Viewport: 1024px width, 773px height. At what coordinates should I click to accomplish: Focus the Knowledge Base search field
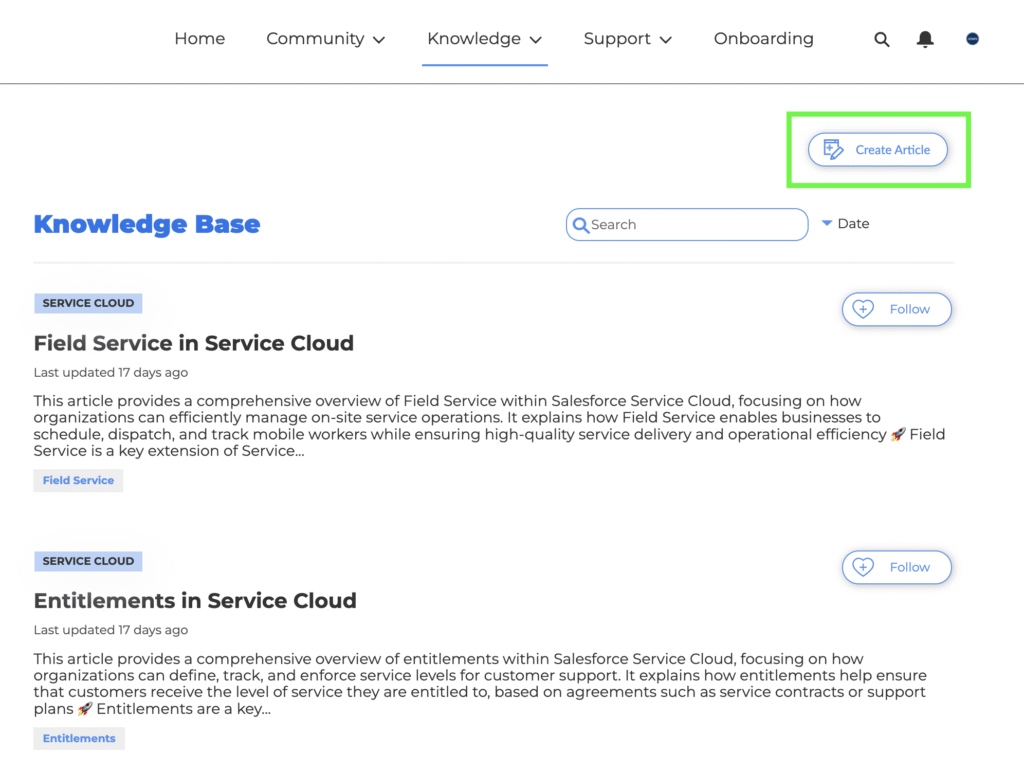(687, 225)
